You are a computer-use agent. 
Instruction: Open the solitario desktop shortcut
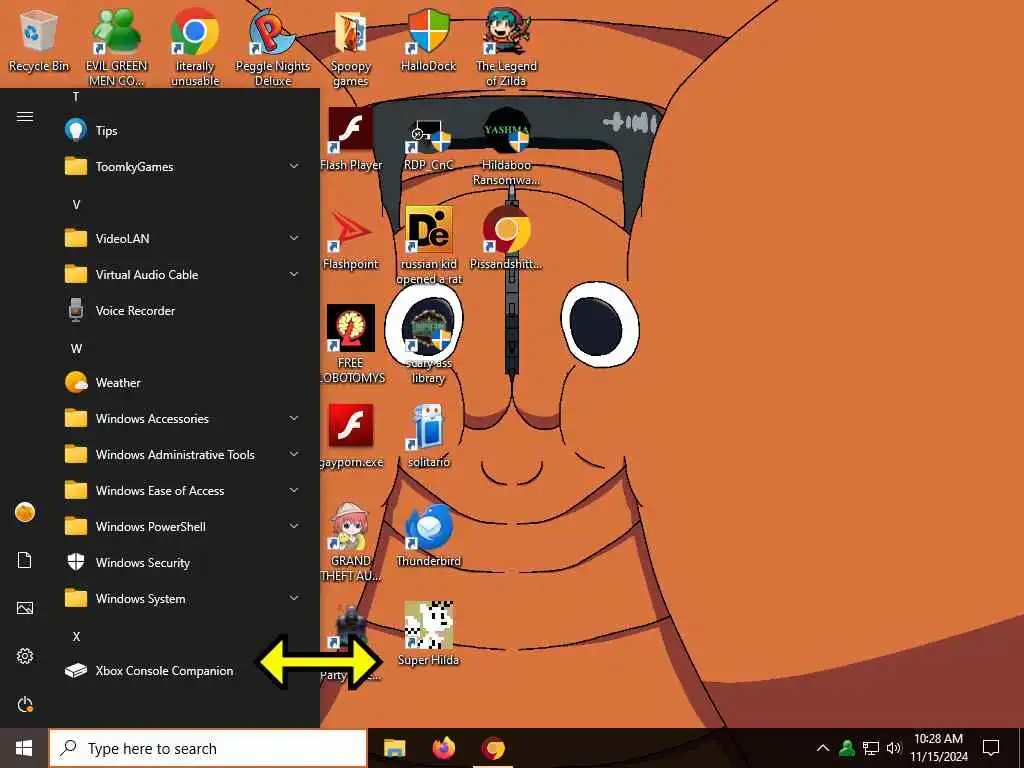click(428, 436)
